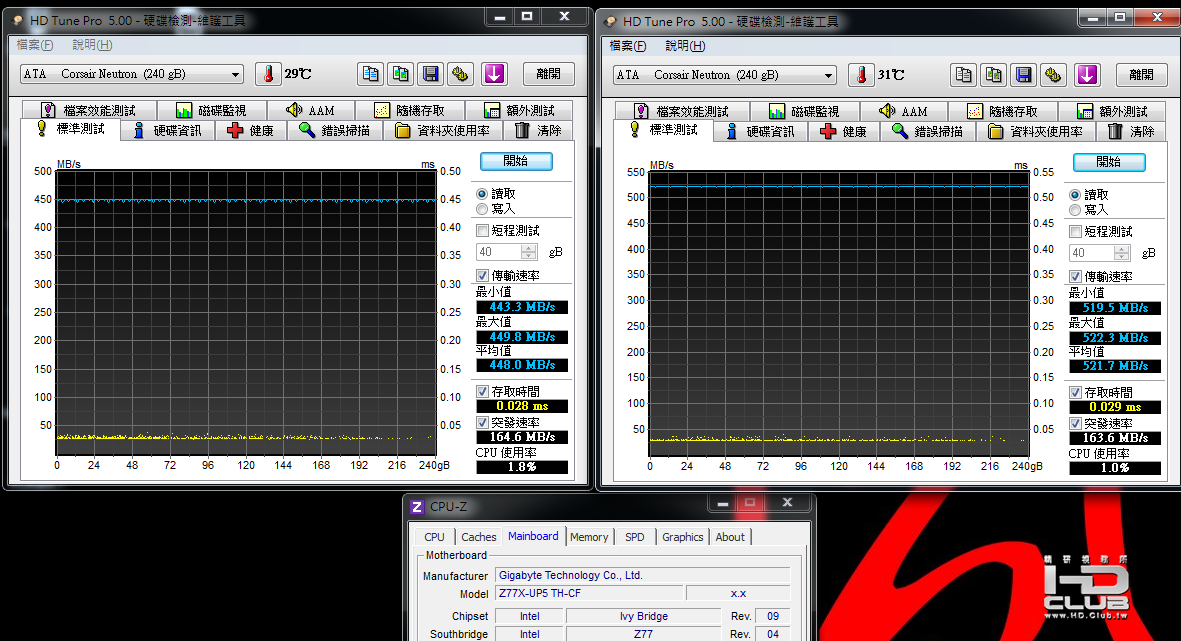This screenshot has height=641, width=1181.
Task: Click the purple download arrow icon in left HD Tune window
Action: [x=494, y=74]
